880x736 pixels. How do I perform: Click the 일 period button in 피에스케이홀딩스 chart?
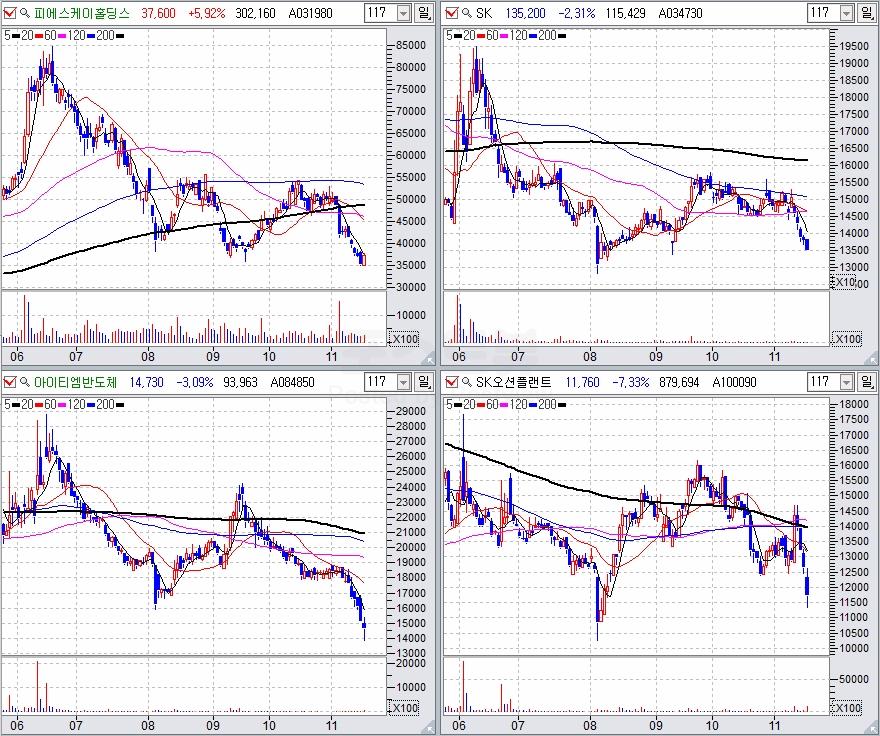[x=424, y=13]
